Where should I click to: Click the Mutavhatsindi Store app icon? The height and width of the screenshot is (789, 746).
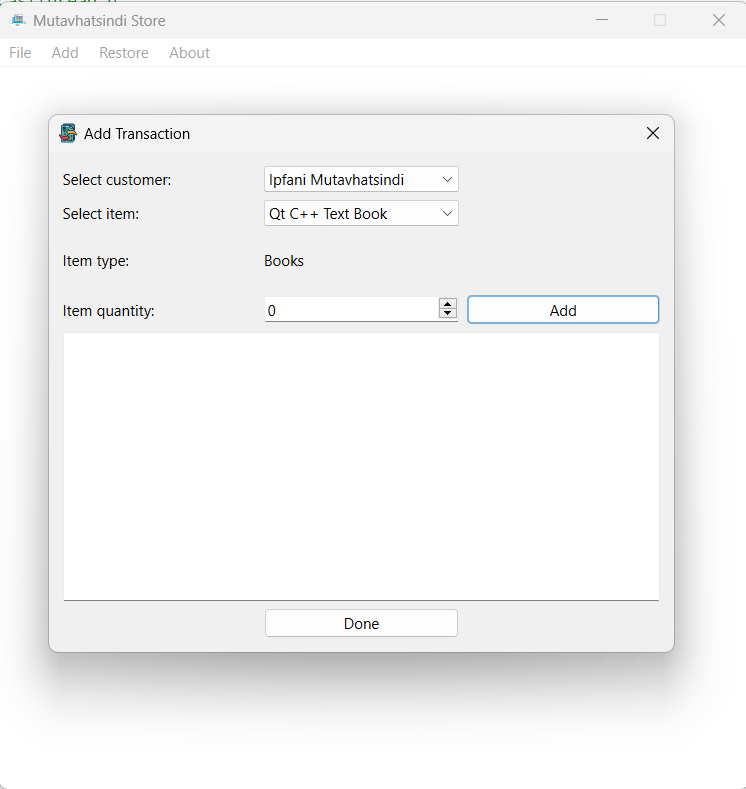[x=18, y=20]
